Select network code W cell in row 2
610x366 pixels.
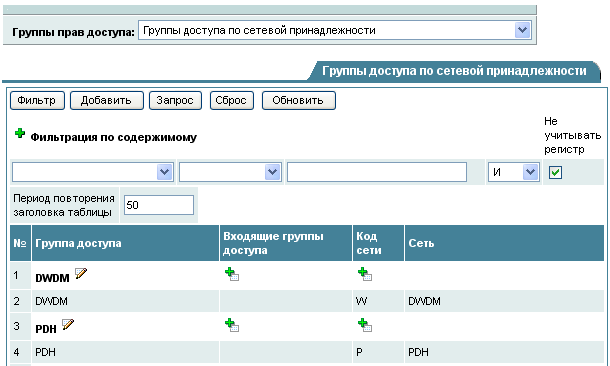(379, 301)
